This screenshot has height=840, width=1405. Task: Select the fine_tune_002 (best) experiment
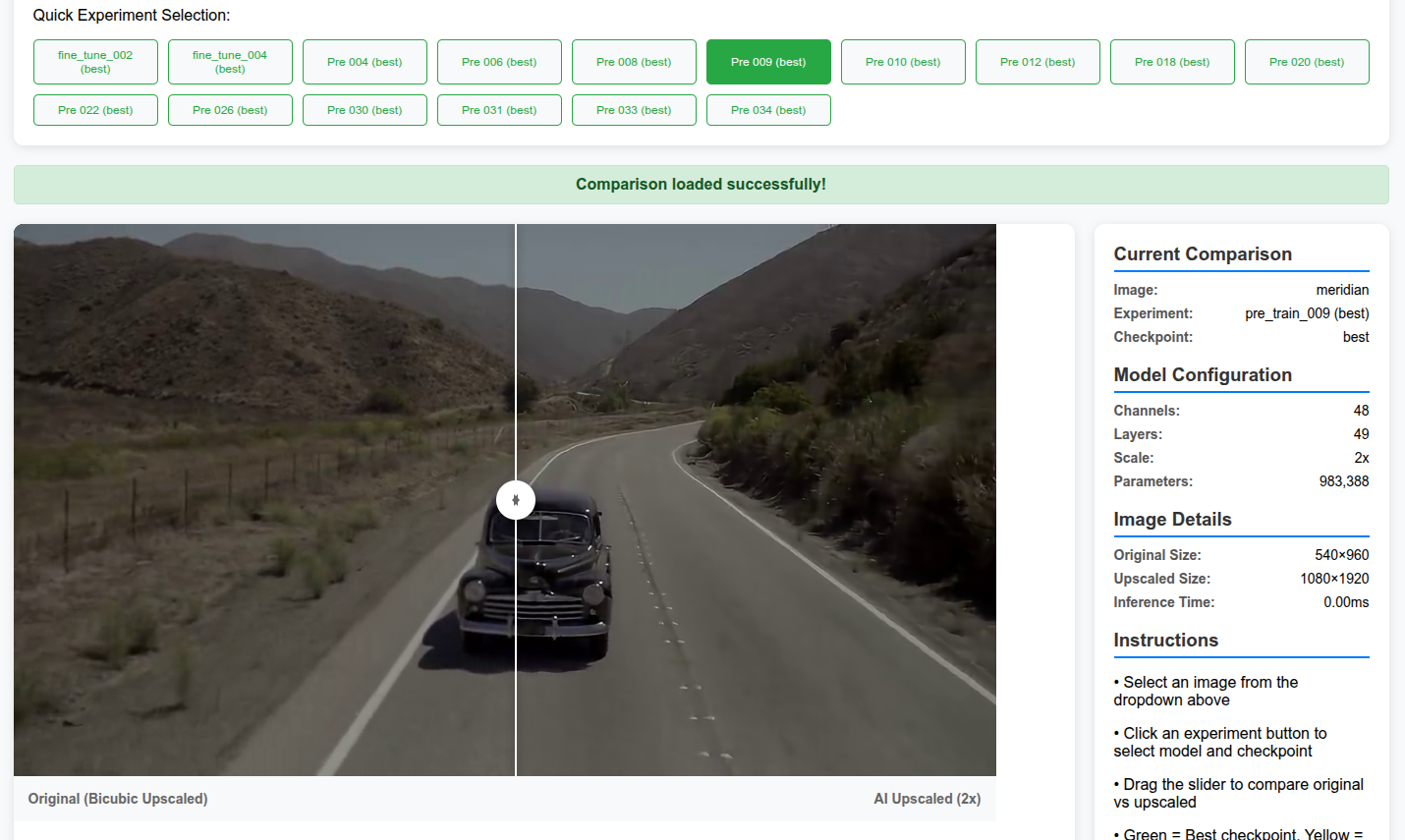(95, 61)
